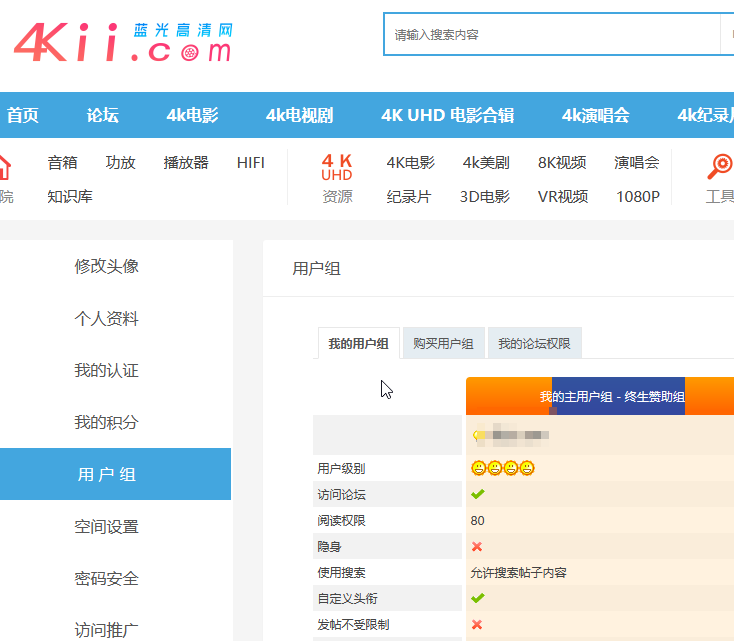
Task: Open the 8K视频 link
Action: 562,163
